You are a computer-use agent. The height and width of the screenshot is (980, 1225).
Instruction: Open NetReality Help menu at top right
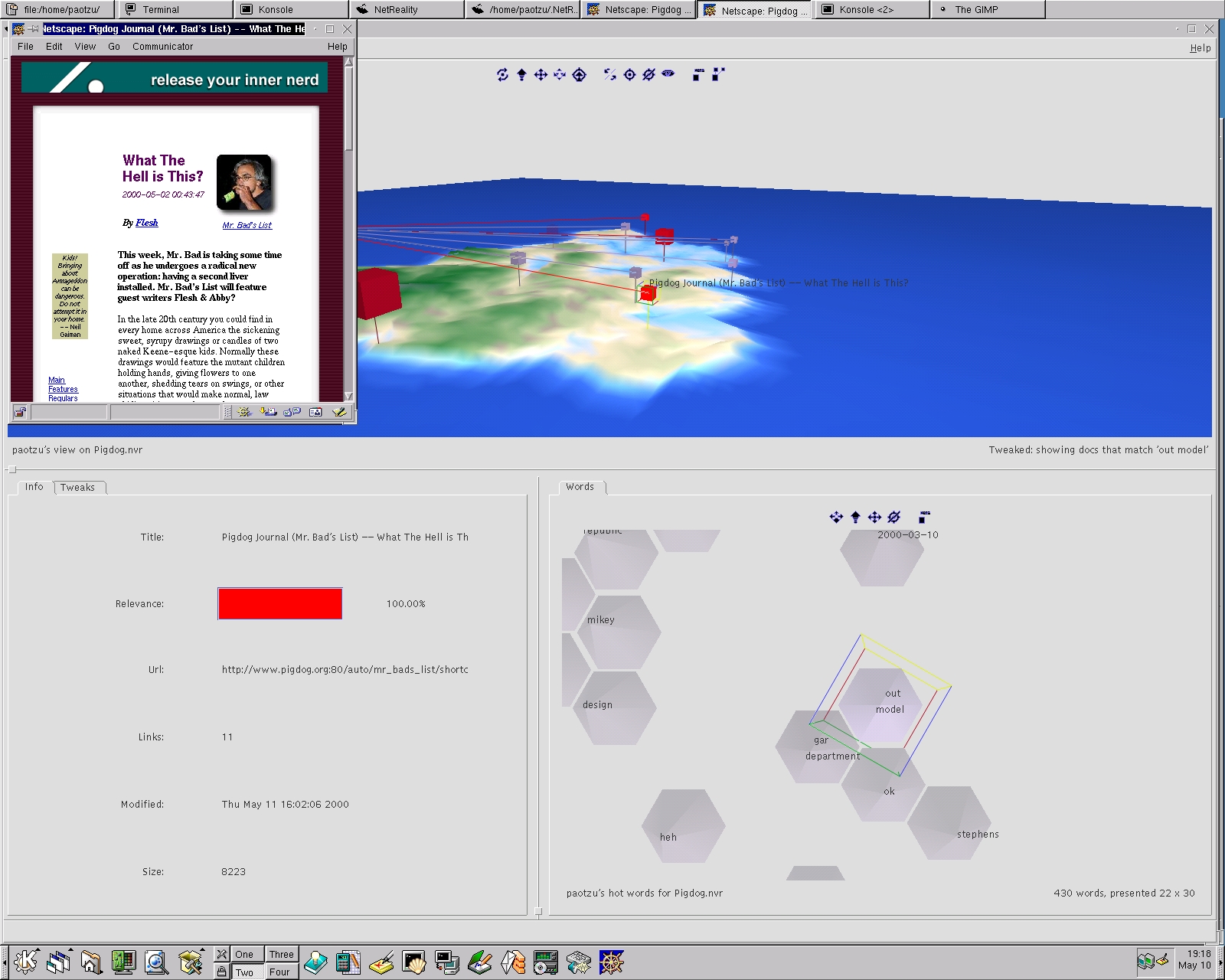point(1200,48)
